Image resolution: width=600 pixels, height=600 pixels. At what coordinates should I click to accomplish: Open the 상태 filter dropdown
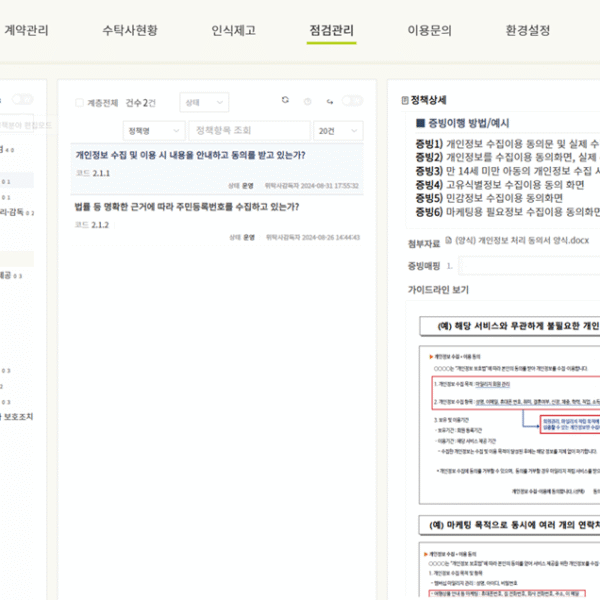[204, 103]
